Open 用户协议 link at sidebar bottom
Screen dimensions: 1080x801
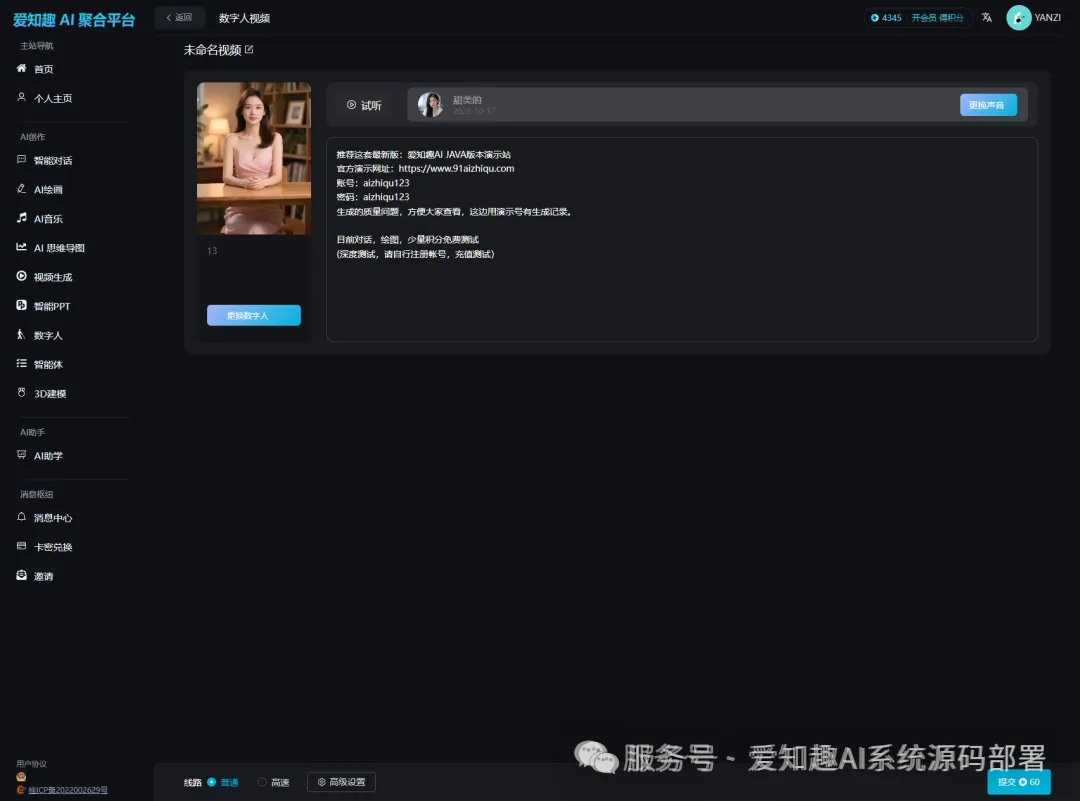tap(32, 764)
